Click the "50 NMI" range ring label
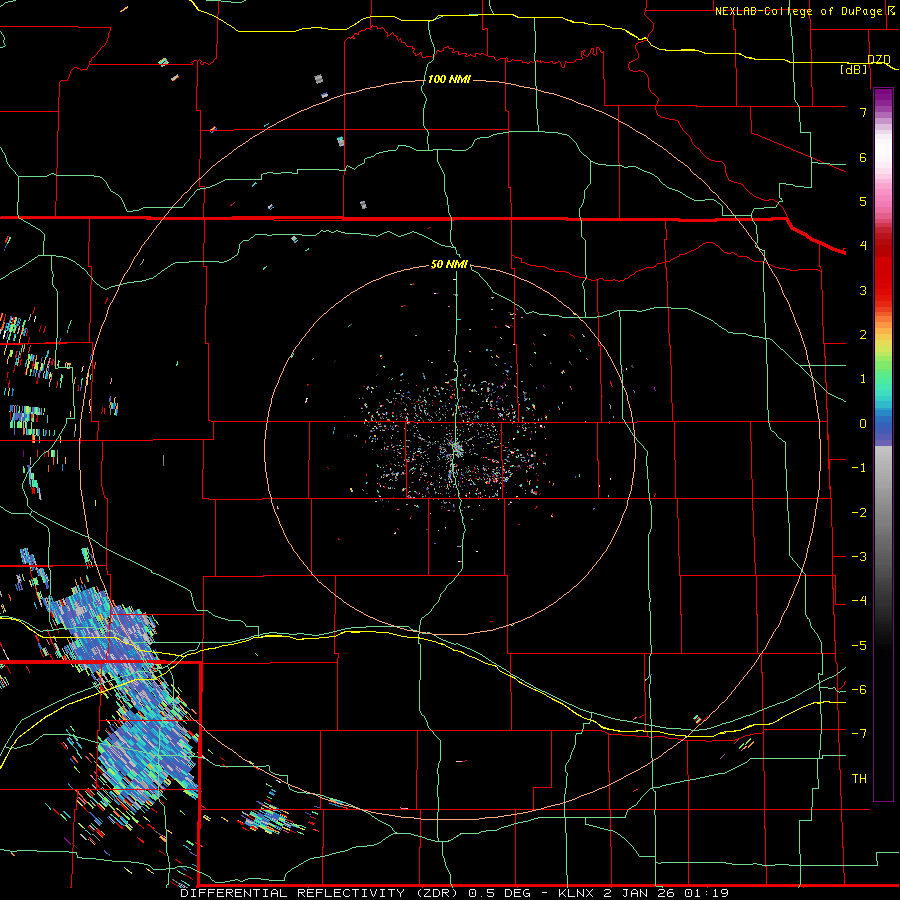This screenshot has height=900, width=900. click(449, 264)
